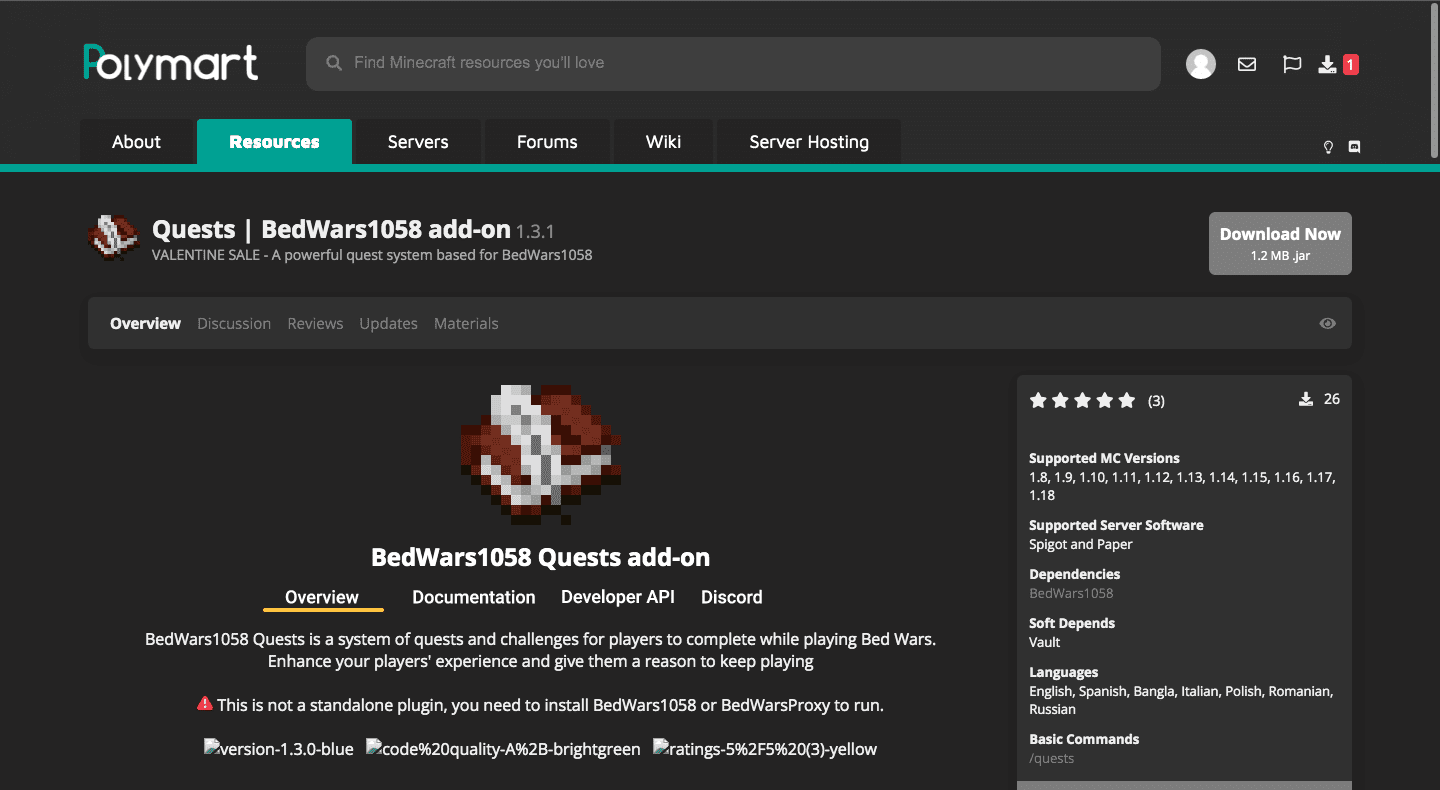Click the /quests basic command text
The height and width of the screenshot is (790, 1440).
pyautogui.click(x=1052, y=758)
